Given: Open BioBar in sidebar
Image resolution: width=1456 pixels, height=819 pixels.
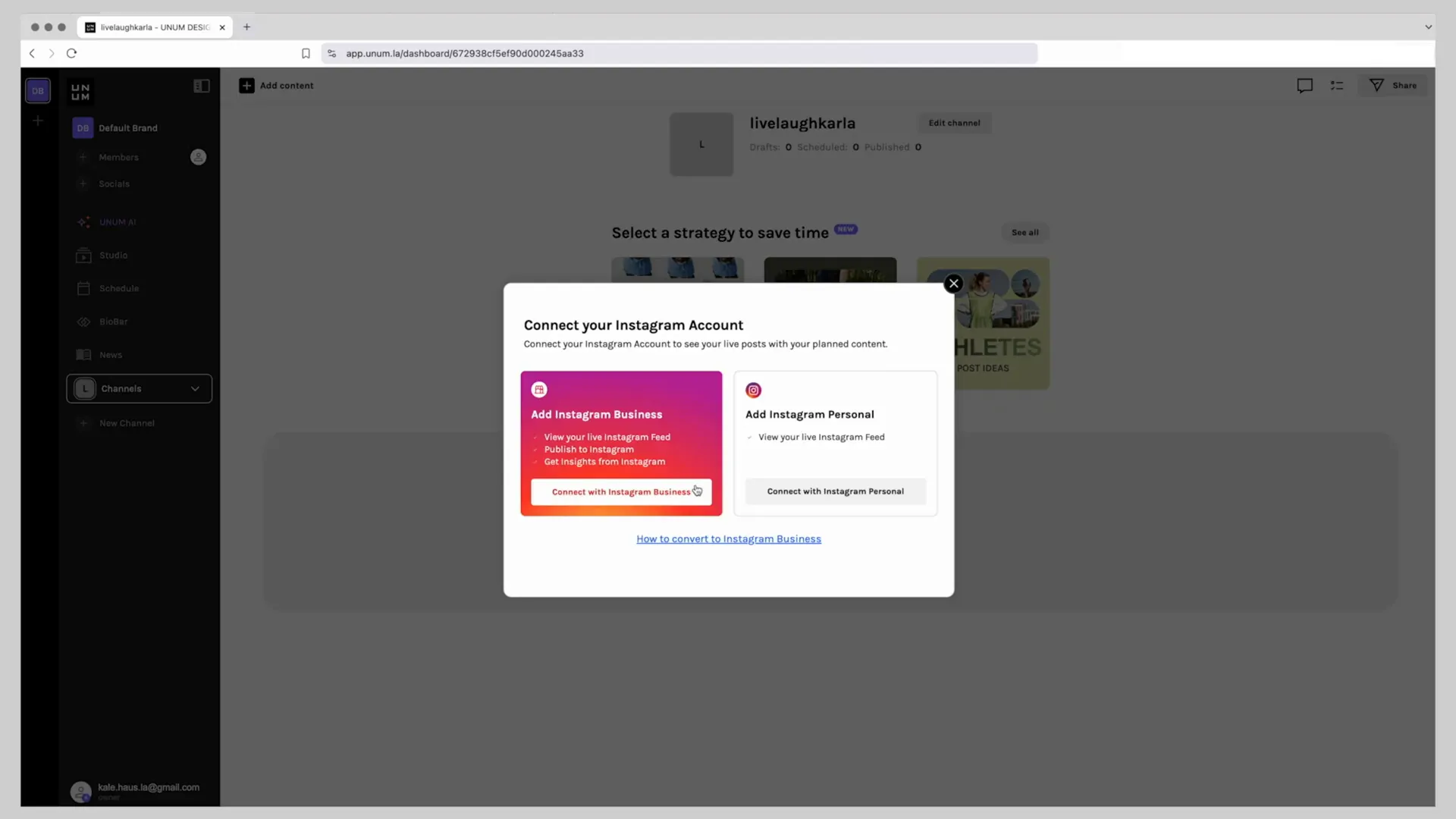Looking at the screenshot, I should [113, 322].
